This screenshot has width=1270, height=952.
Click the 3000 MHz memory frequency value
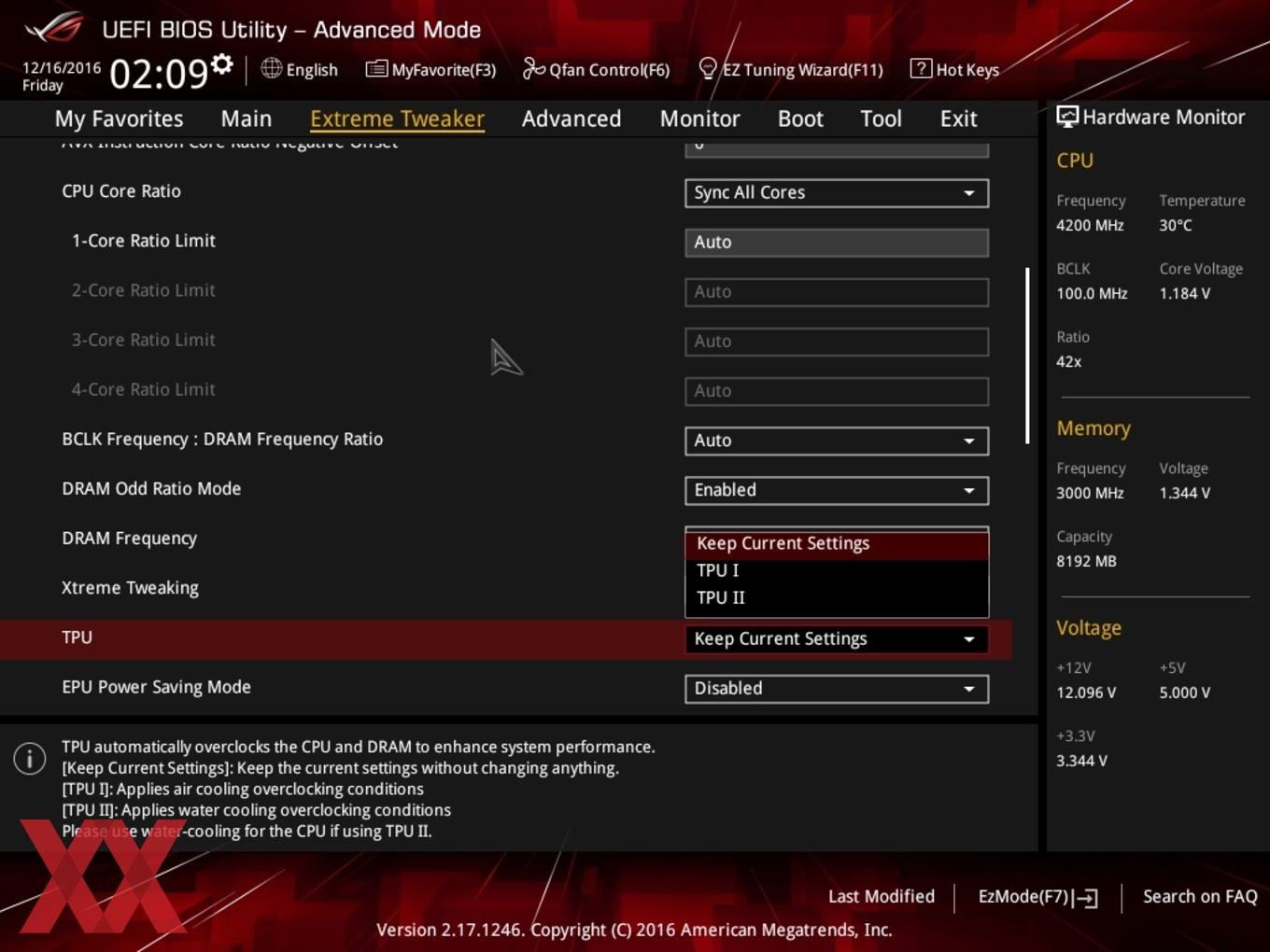tap(1090, 493)
